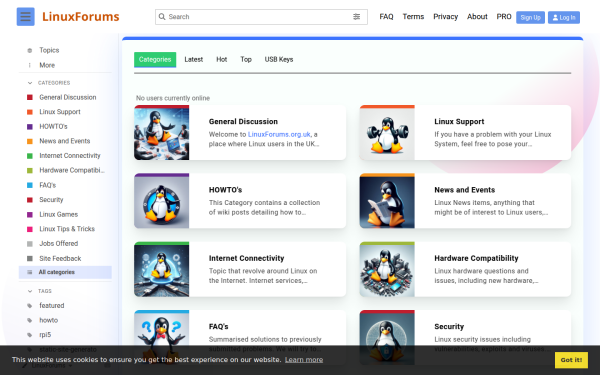
Task: Click the General Discussion red square
Action: pyautogui.click(x=29, y=97)
